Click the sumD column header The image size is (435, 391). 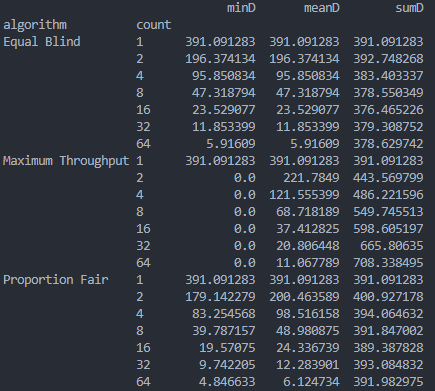409,8
